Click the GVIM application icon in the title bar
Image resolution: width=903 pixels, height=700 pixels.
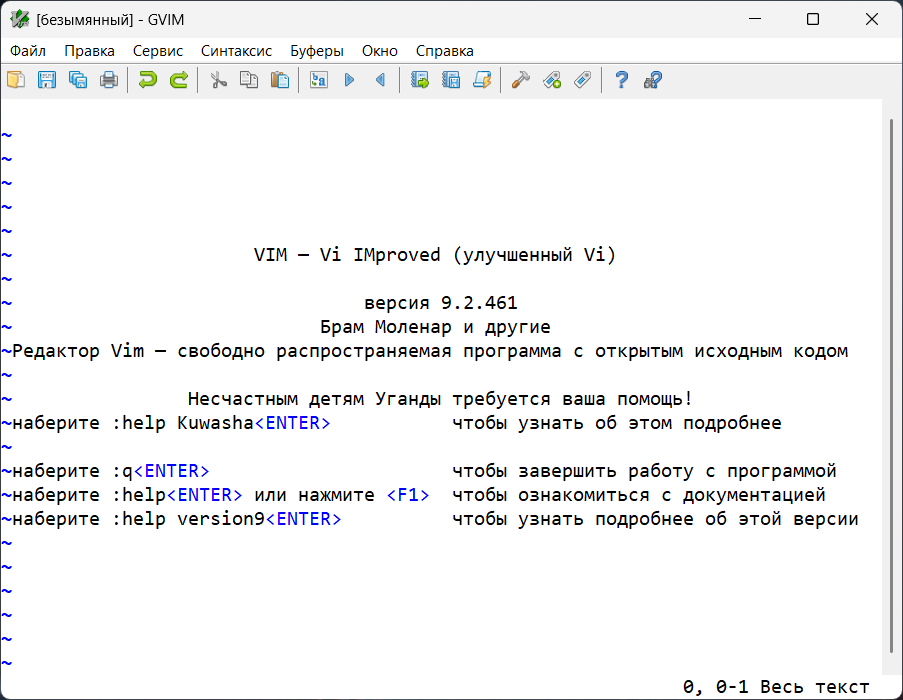point(20,20)
